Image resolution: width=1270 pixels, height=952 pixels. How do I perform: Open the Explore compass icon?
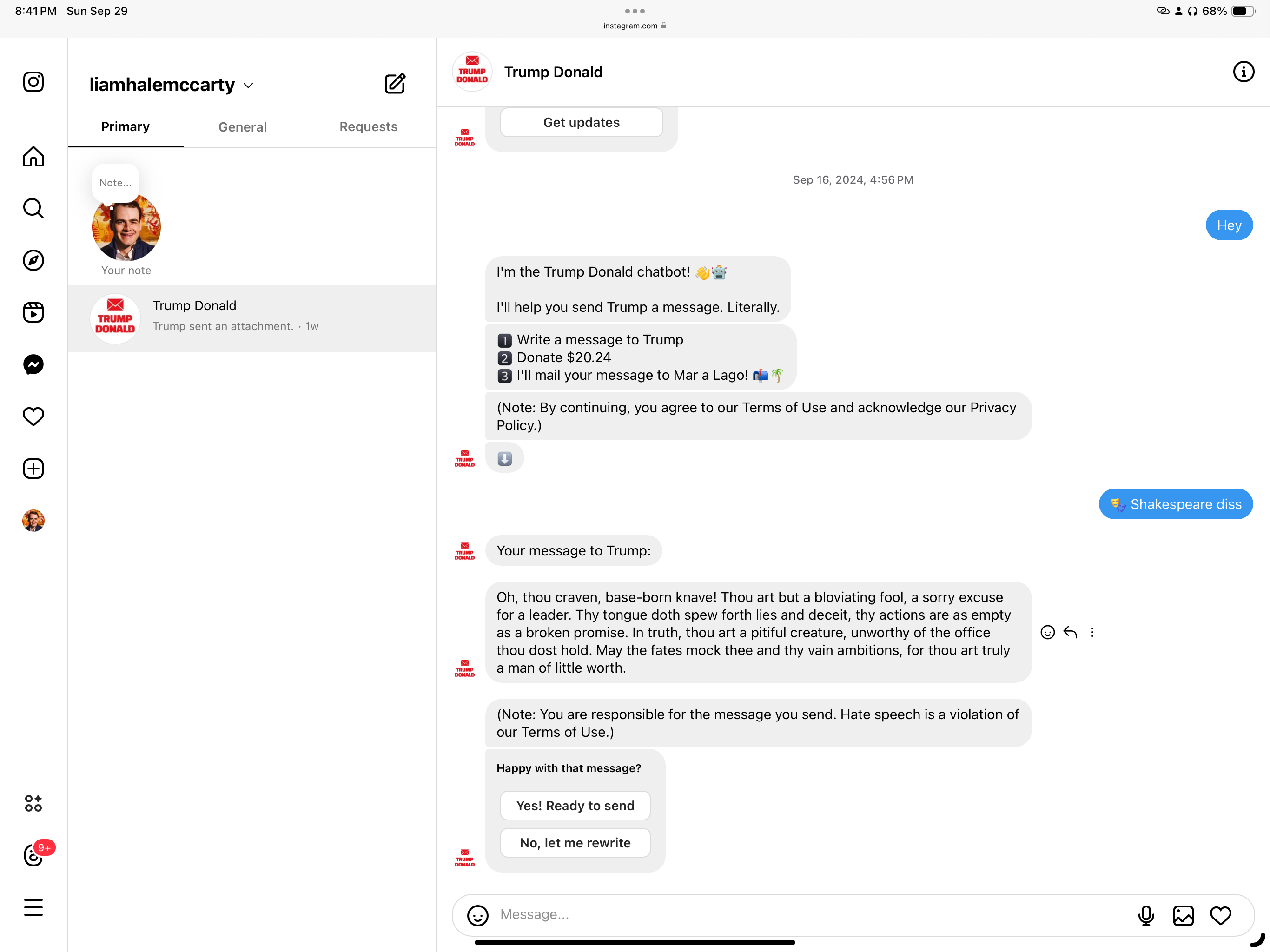(x=33, y=260)
